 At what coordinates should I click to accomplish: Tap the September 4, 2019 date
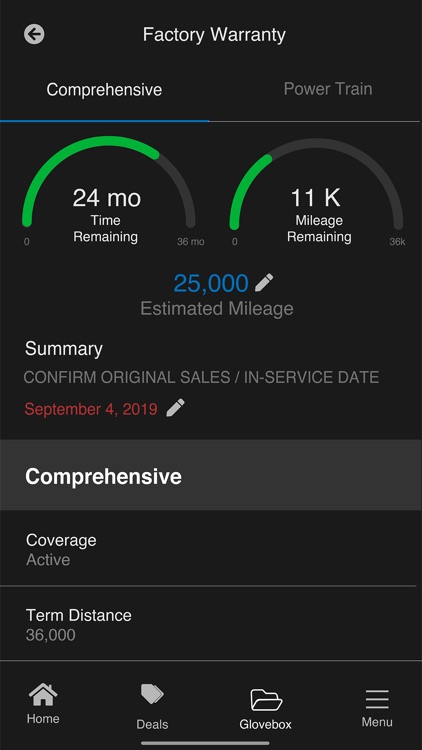point(91,409)
